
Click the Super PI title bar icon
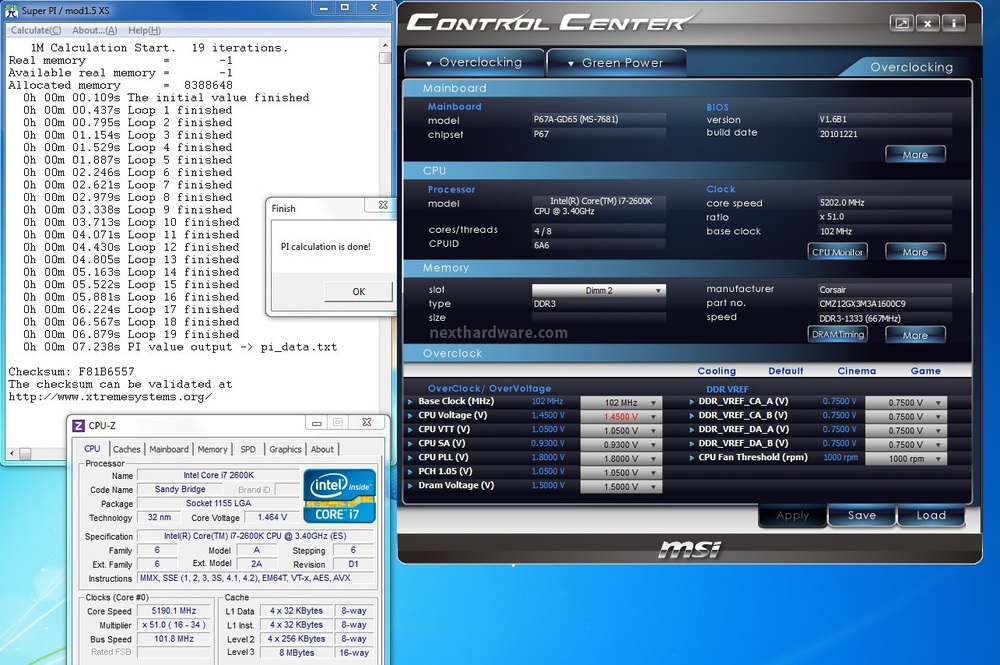click(11, 10)
